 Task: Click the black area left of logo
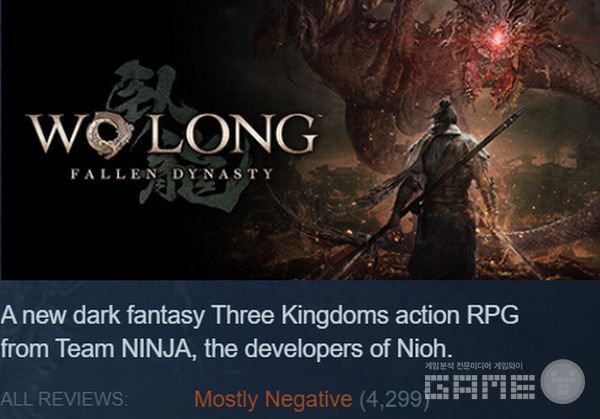13,134
